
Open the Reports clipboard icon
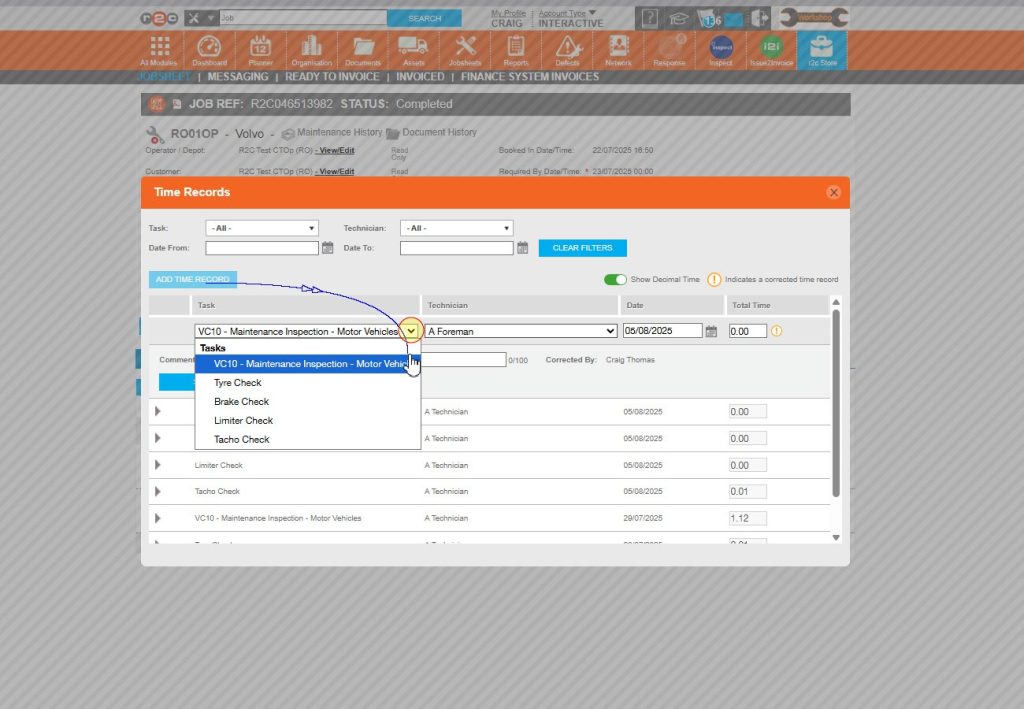[516, 51]
